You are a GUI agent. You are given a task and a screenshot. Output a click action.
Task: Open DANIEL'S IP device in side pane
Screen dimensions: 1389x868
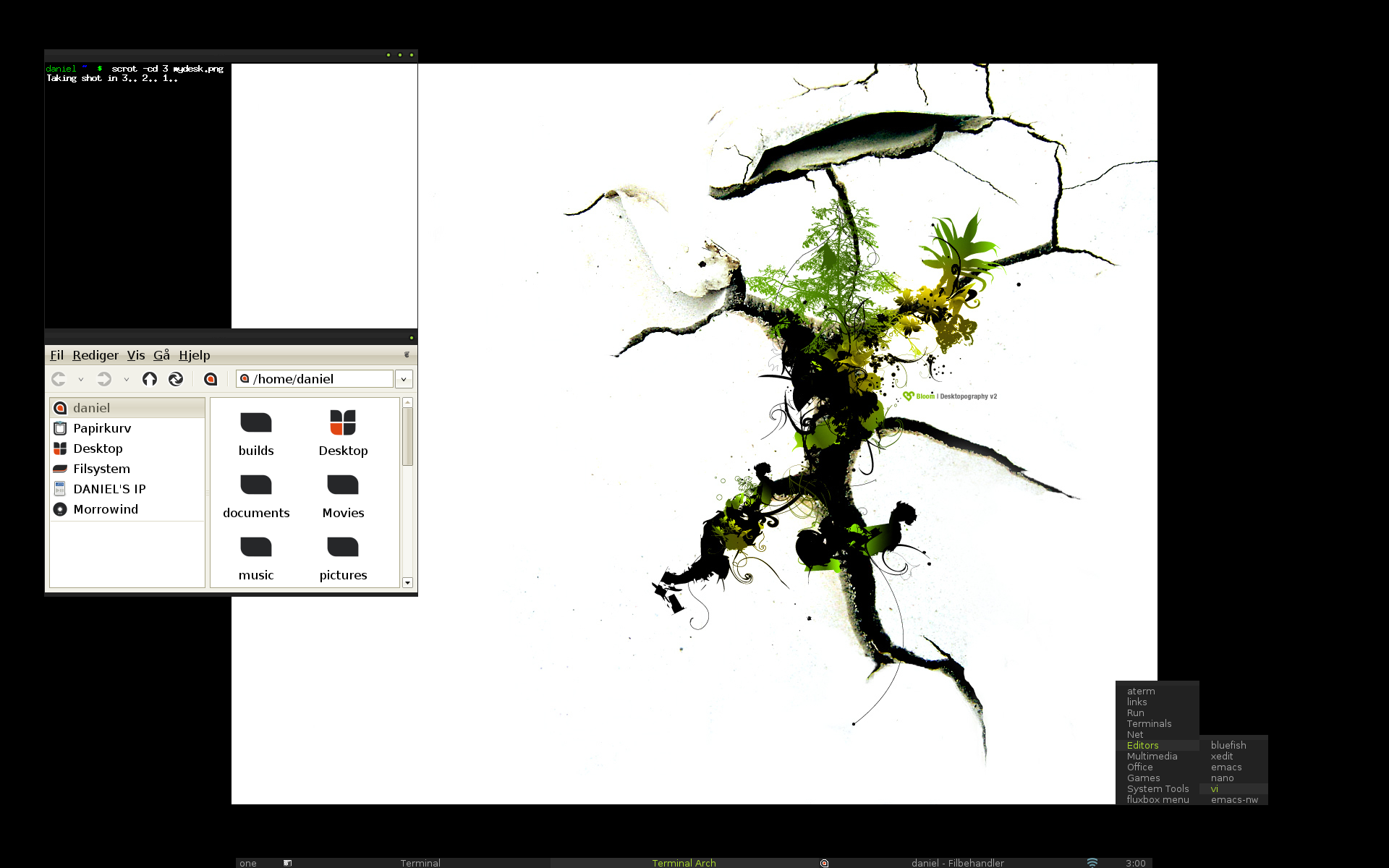point(127,489)
